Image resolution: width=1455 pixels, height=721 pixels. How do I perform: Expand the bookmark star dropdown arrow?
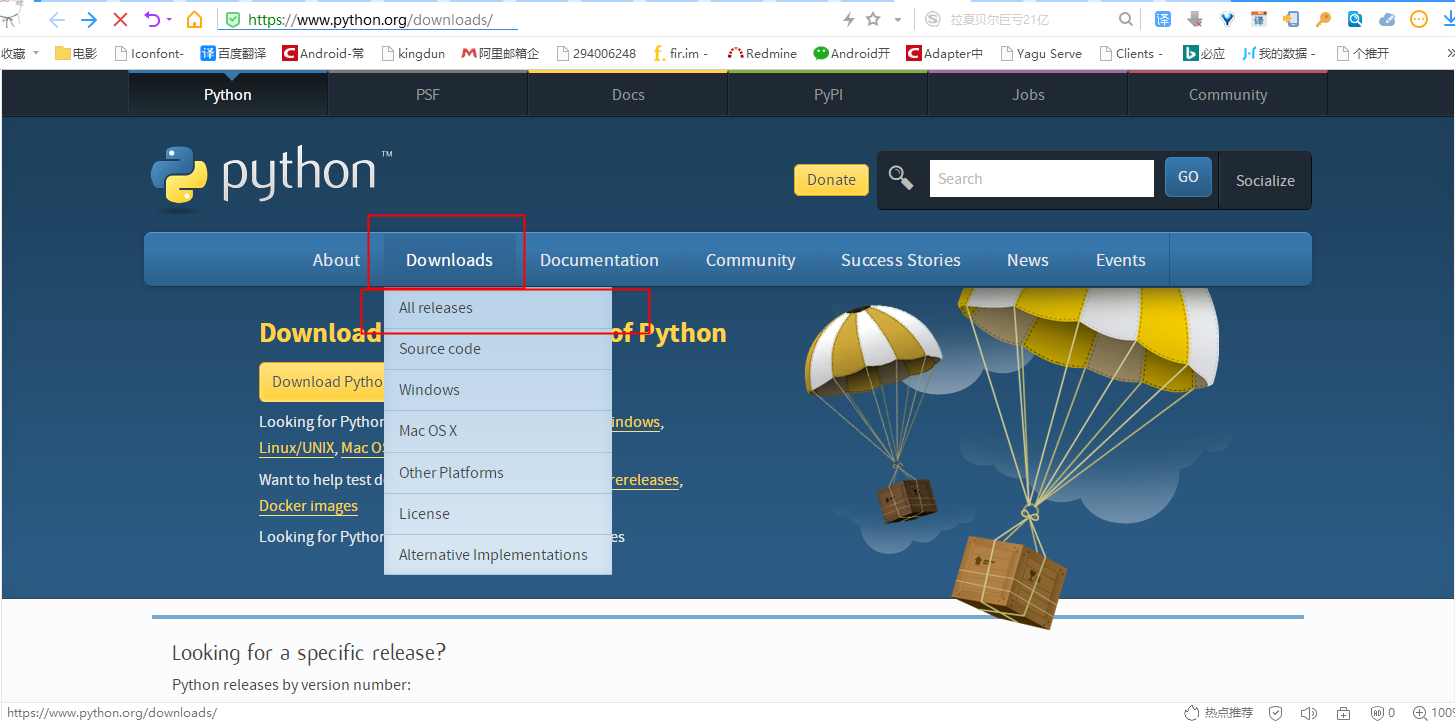[x=898, y=19]
